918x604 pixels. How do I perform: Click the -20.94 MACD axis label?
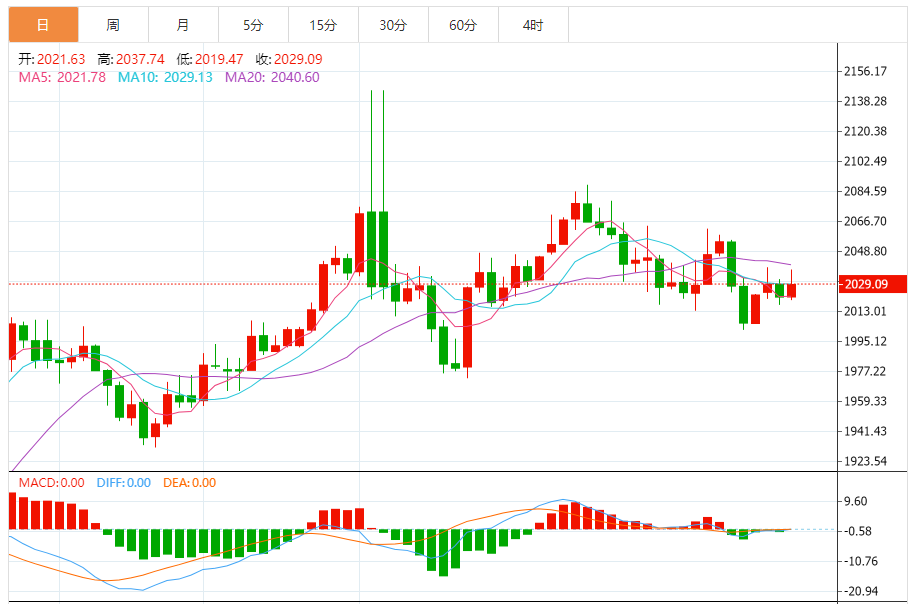pos(861,591)
